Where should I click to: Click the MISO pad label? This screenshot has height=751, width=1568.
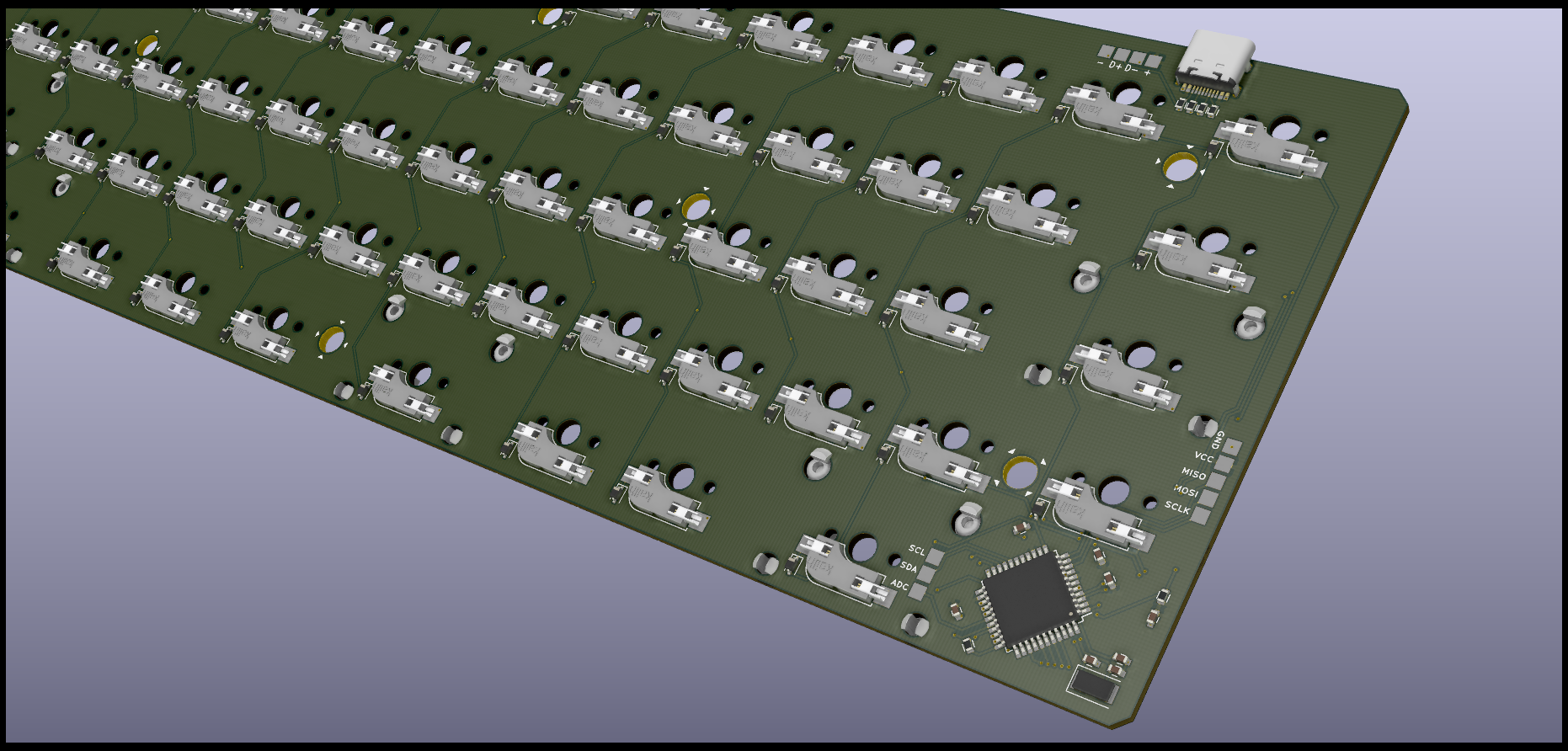coord(1193,474)
